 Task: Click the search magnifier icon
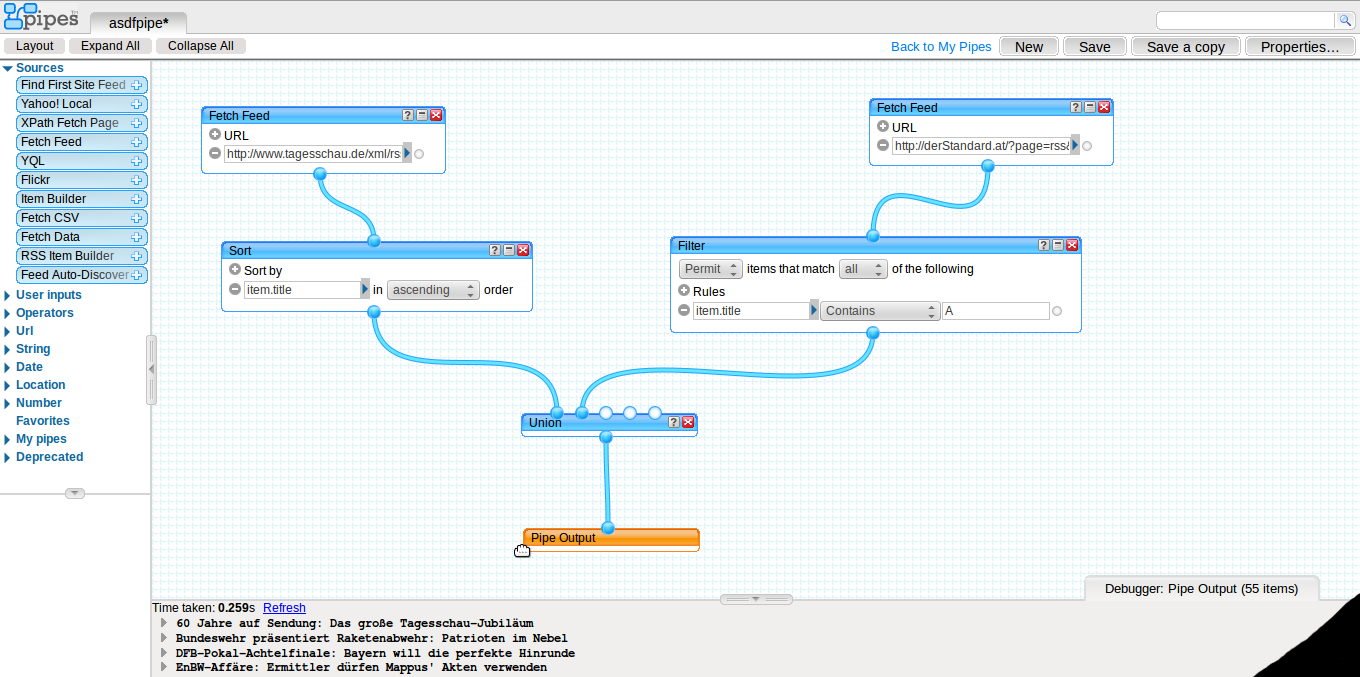click(1345, 20)
